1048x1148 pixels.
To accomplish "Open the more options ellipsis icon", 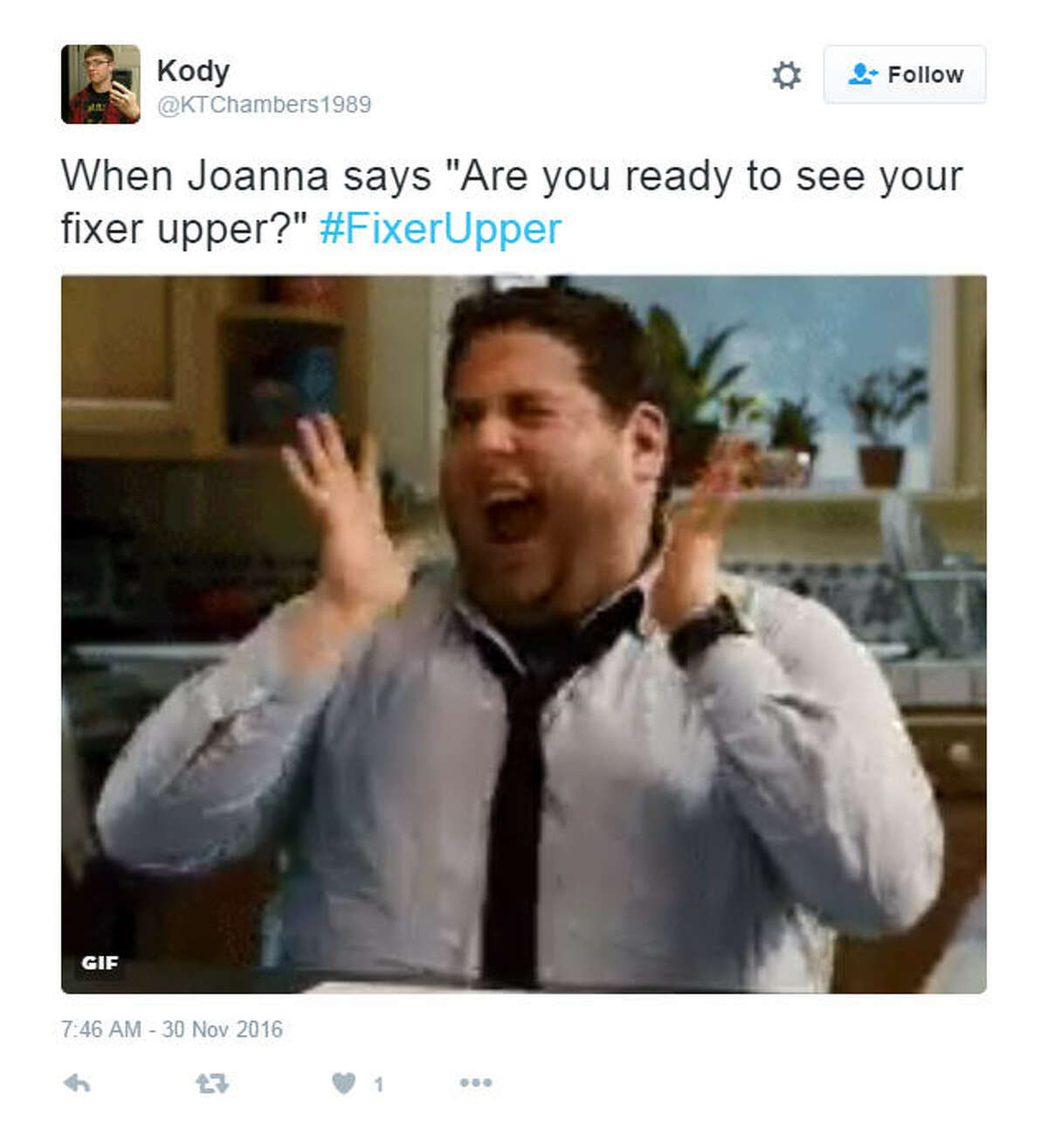I will (476, 1082).
